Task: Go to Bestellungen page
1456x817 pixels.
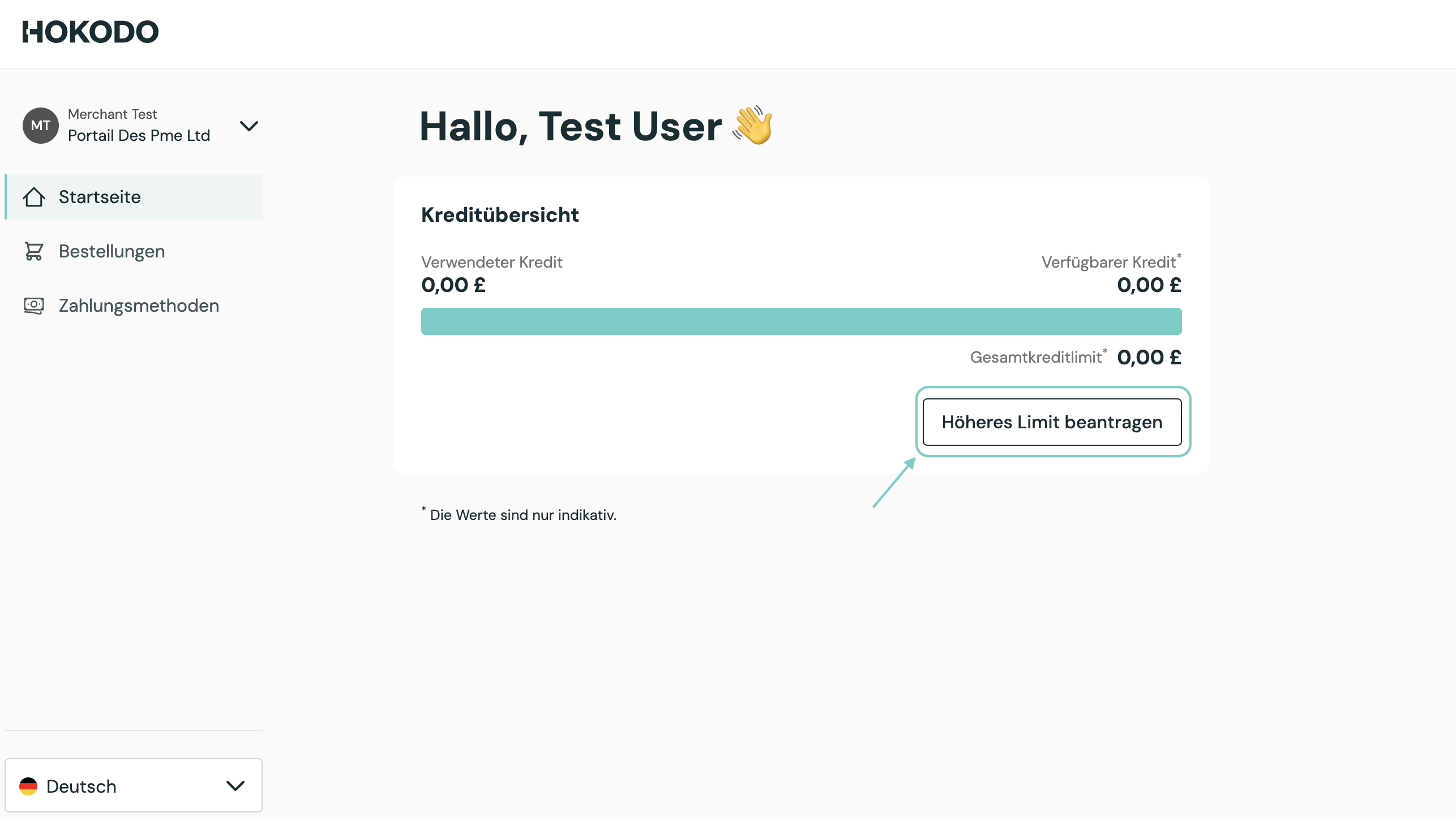Action: (x=112, y=251)
